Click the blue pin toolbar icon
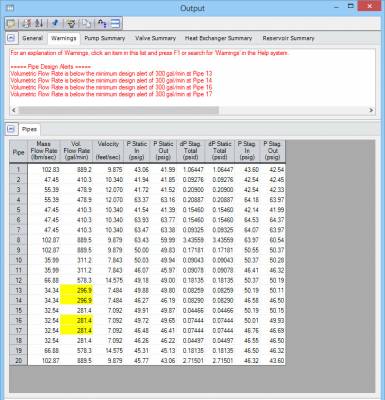The height and width of the screenshot is (400, 385). (x=55, y=23)
